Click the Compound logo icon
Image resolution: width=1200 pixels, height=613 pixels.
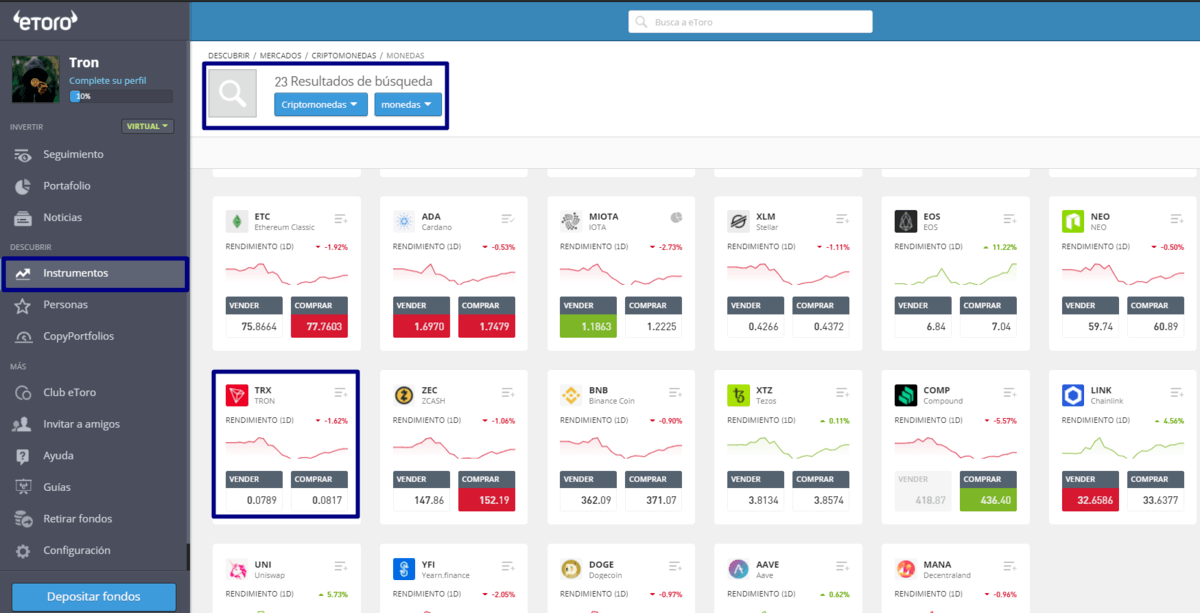pyautogui.click(x=906, y=396)
